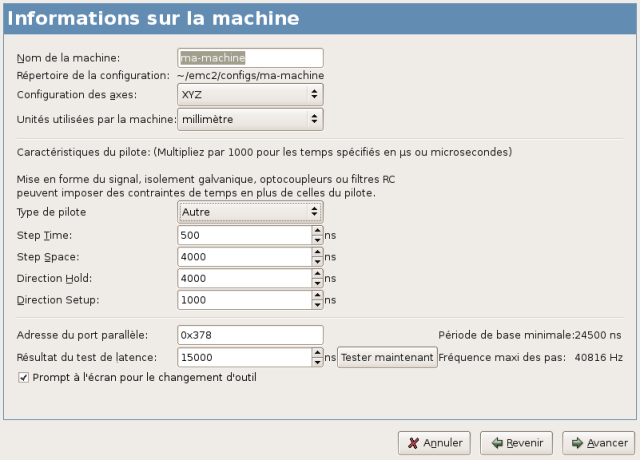Decrease Step Time with the down arrow
640x460 pixels.
tap(317, 240)
